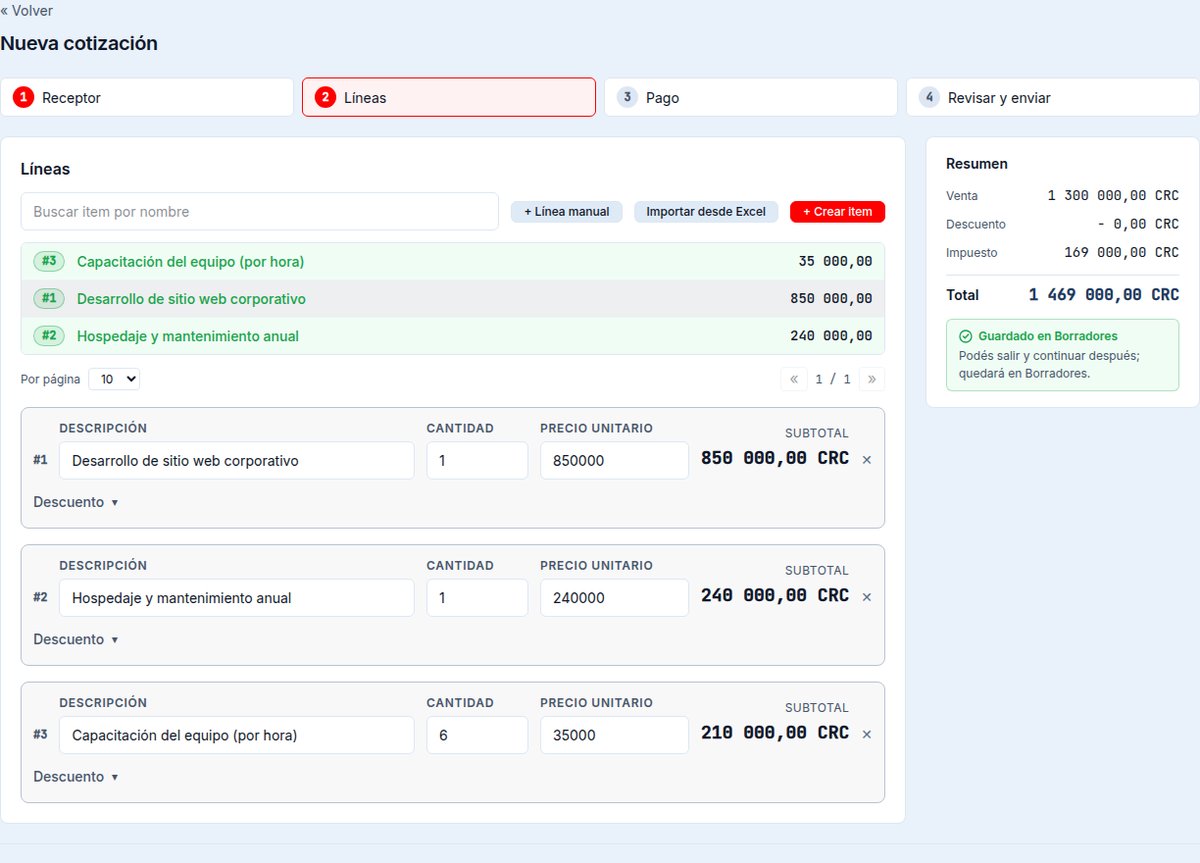This screenshot has width=1200, height=863.
Task: Expand Descuento for line #2 Hospedaje
Action: (x=76, y=639)
